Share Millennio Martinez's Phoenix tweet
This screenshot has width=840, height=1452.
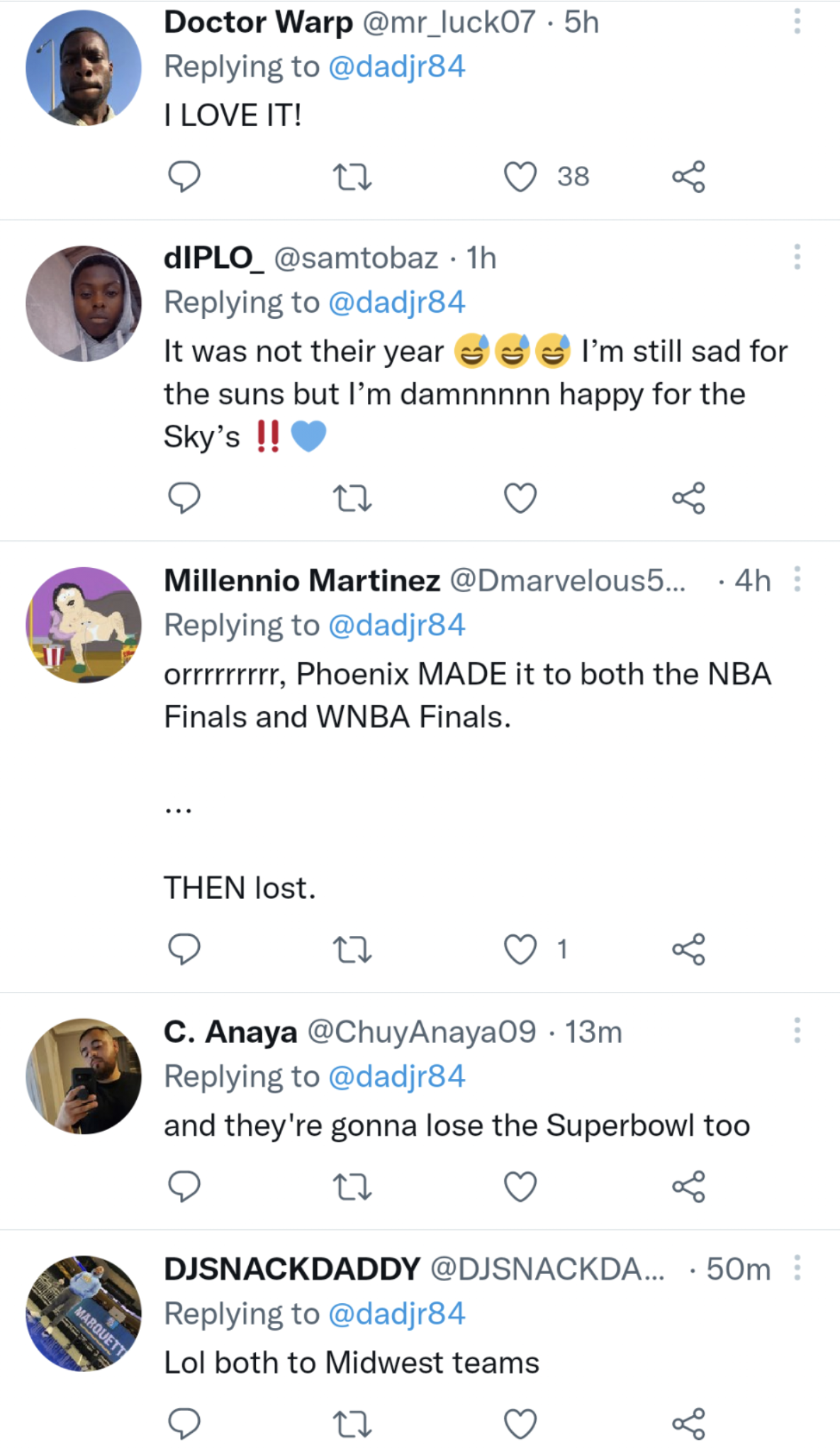coord(688,949)
